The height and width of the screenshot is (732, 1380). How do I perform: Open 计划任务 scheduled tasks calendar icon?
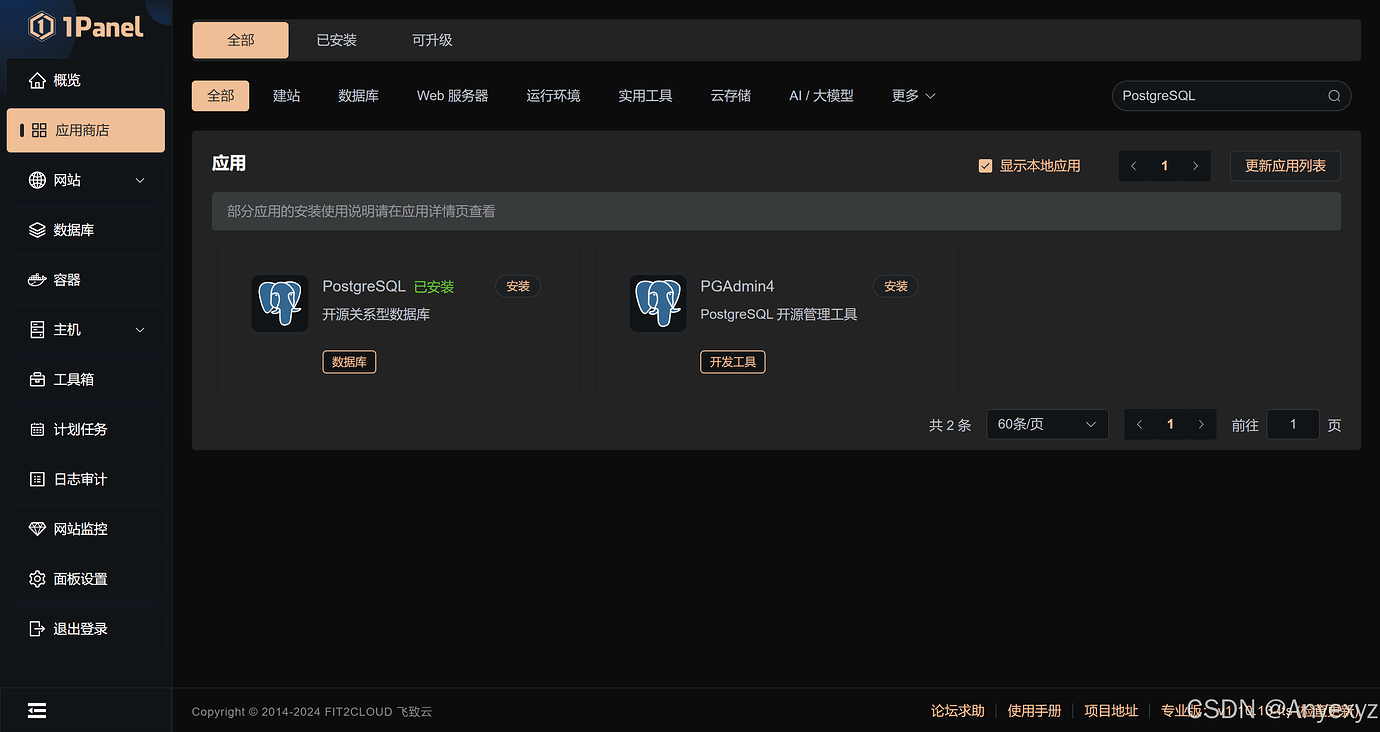(x=37, y=430)
